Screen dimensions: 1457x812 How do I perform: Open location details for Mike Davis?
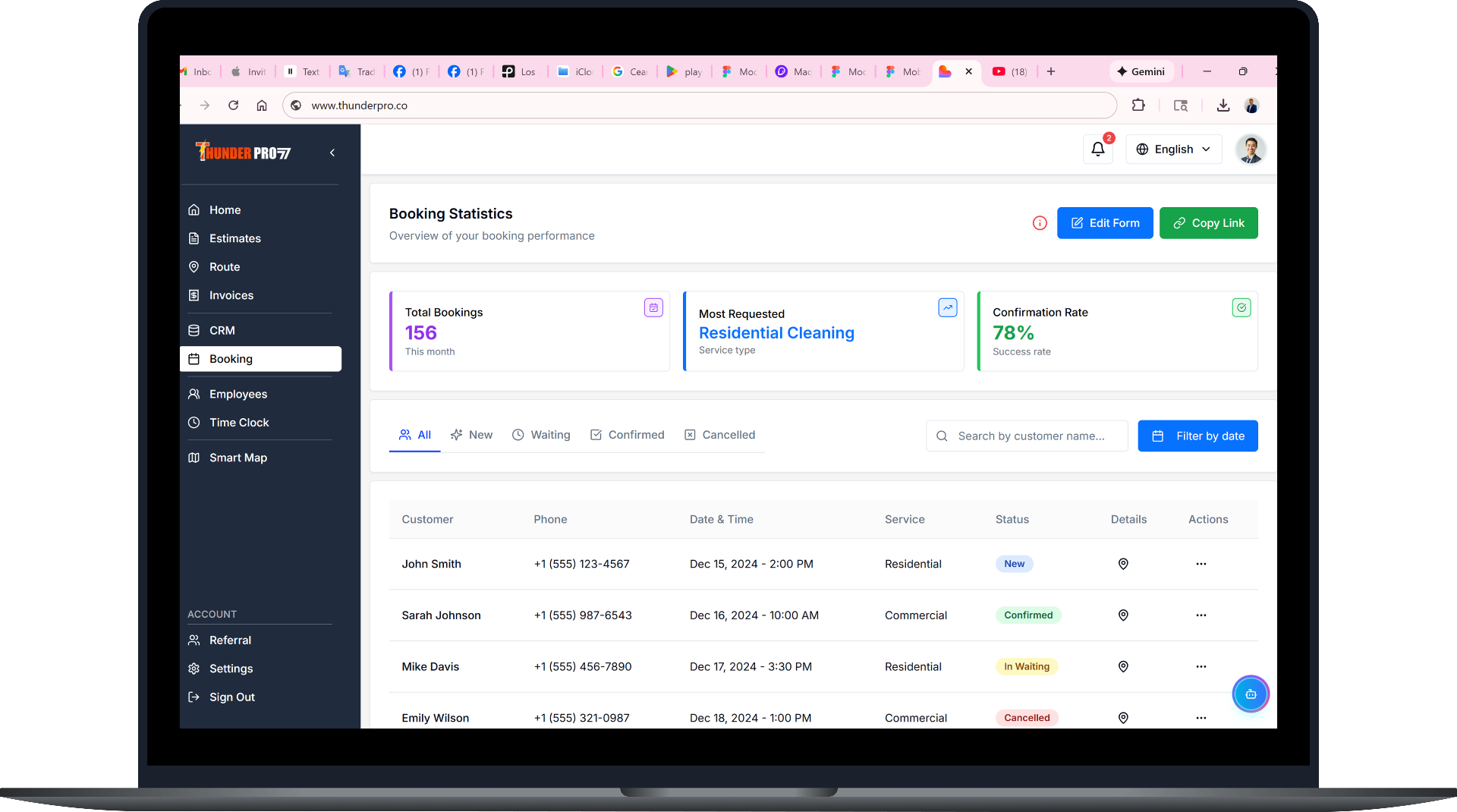tap(1123, 666)
